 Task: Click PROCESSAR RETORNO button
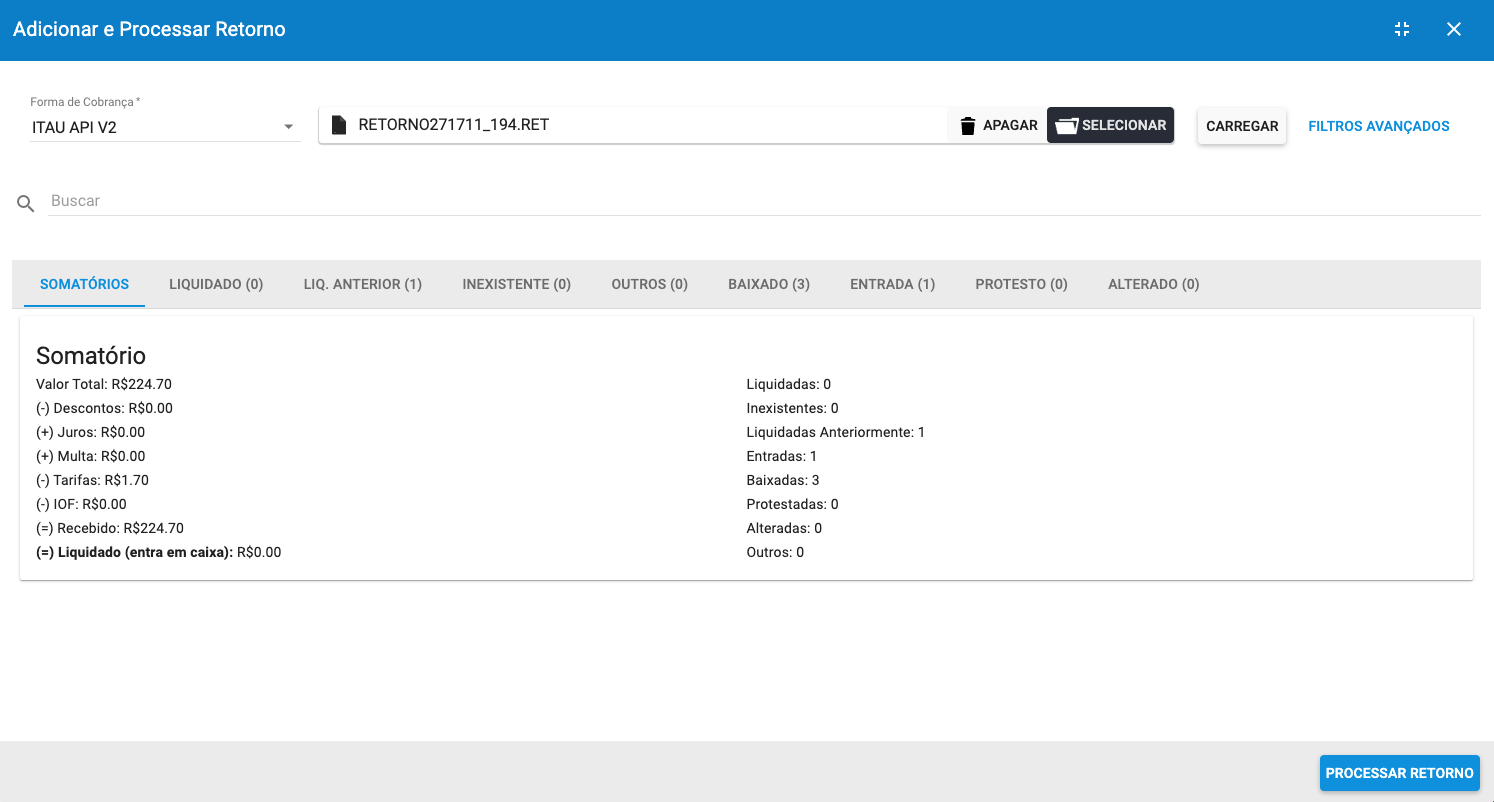[x=1400, y=773]
